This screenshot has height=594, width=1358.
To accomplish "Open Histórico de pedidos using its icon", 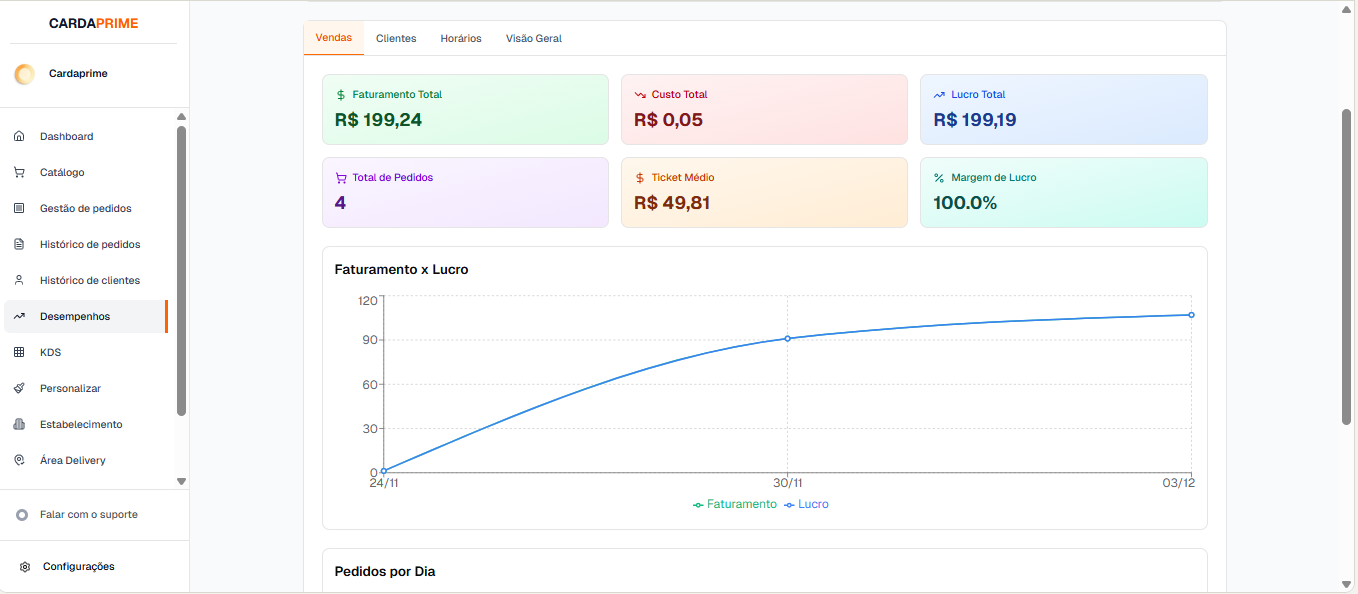I will tap(19, 244).
